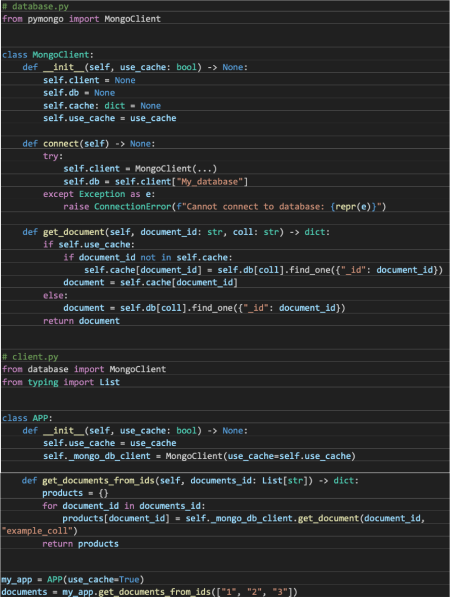Click 'self.client = MongoClient(...)' line
Viewport: 450px width, 597px height.
[x=140, y=169]
